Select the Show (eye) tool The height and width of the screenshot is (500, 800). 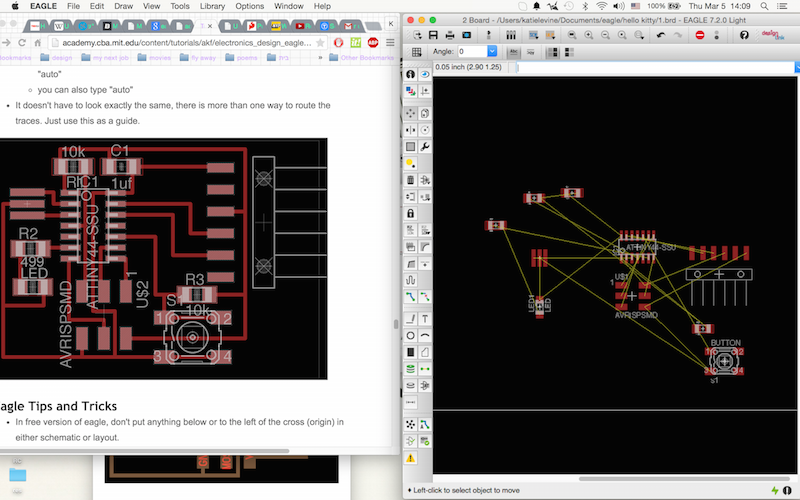coord(424,74)
